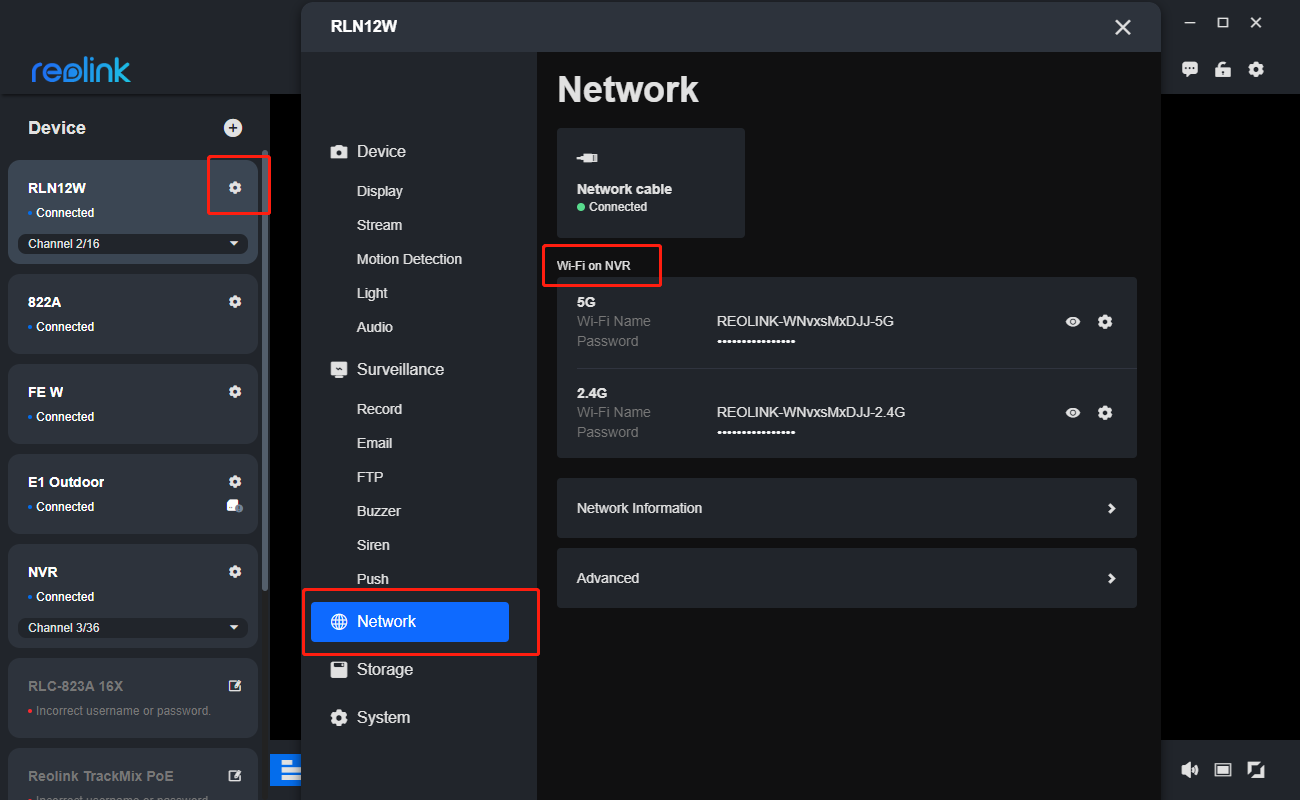Screen dimensions: 1300x800
Task: Click edit icon for RLC-823A 16X
Action: pyautogui.click(x=235, y=686)
